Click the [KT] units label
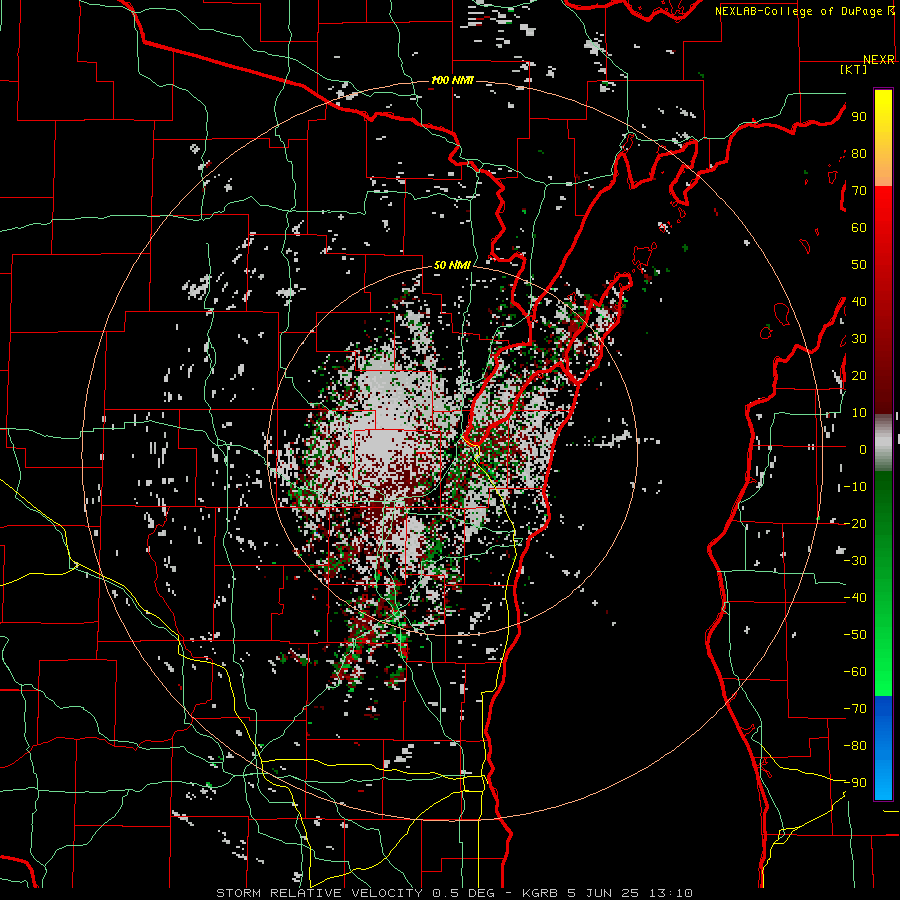Screen dimensions: 900x900 pos(853,69)
